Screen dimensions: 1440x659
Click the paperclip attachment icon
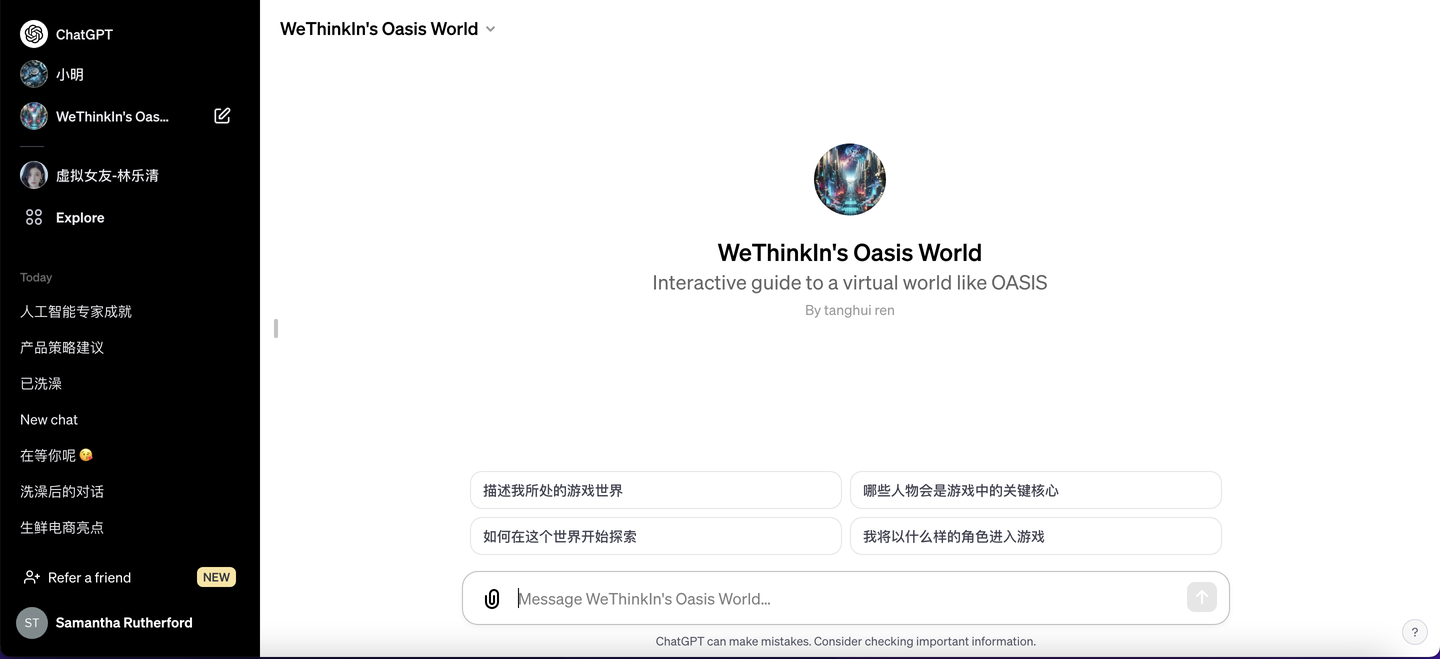coord(491,598)
